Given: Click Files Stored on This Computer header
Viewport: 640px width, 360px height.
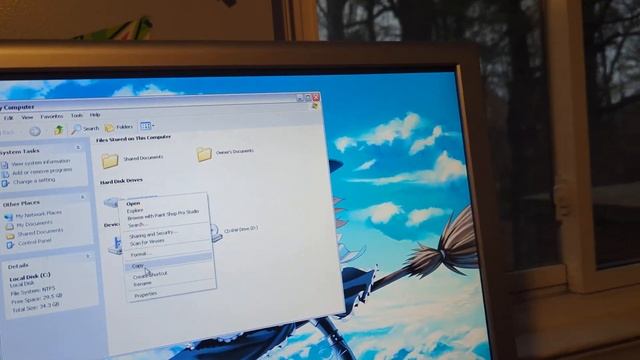Looking at the screenshot, I should 133,138.
